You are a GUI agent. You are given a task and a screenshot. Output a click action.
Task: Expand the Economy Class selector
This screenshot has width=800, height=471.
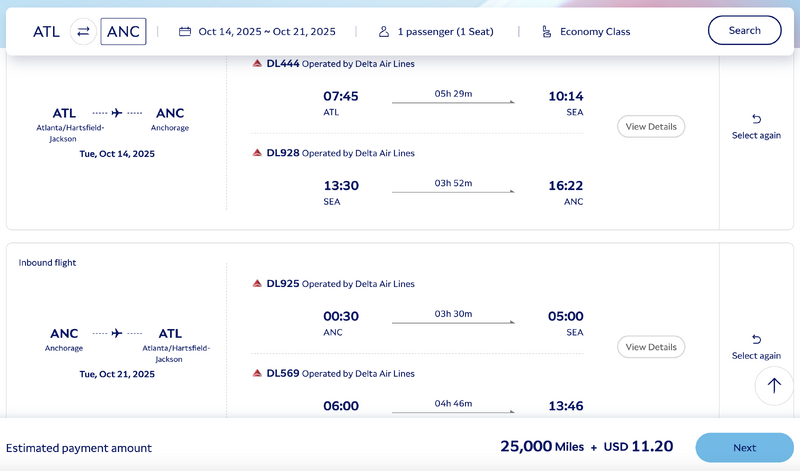[595, 31]
